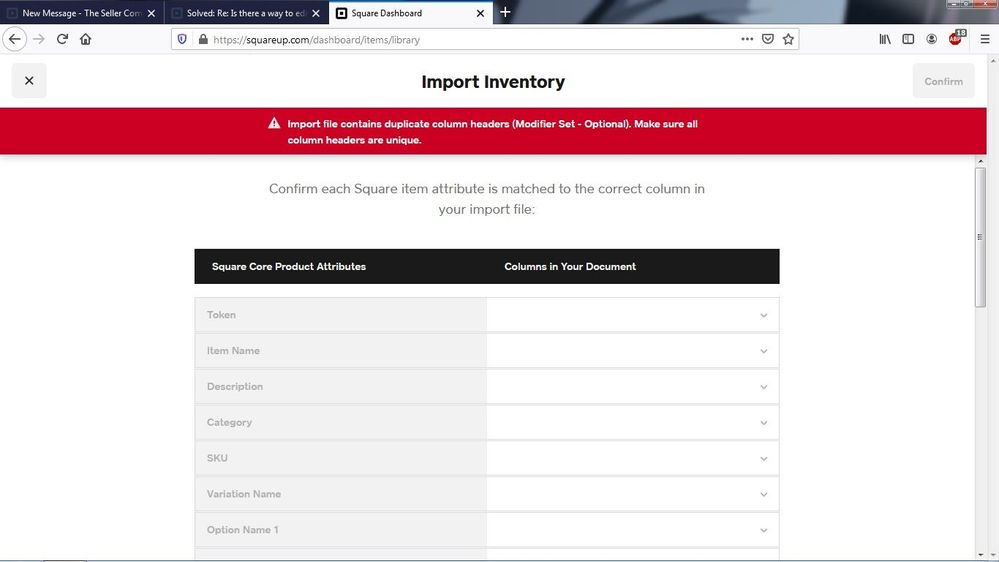Expand the Token column dropdown

click(x=632, y=315)
